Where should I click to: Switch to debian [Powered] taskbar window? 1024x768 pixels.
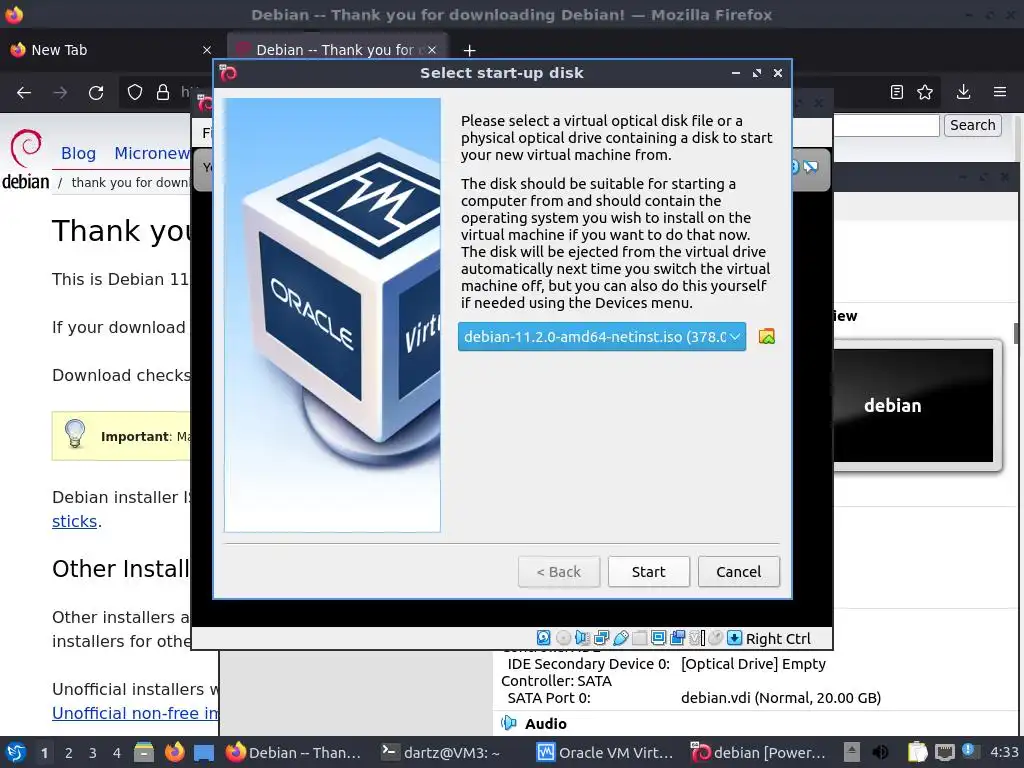pyautogui.click(x=760, y=752)
